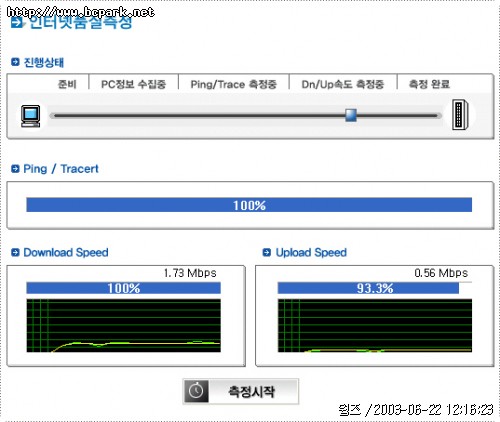Click the Download Speed graph
This screenshot has width=500, height=422.
123,326
